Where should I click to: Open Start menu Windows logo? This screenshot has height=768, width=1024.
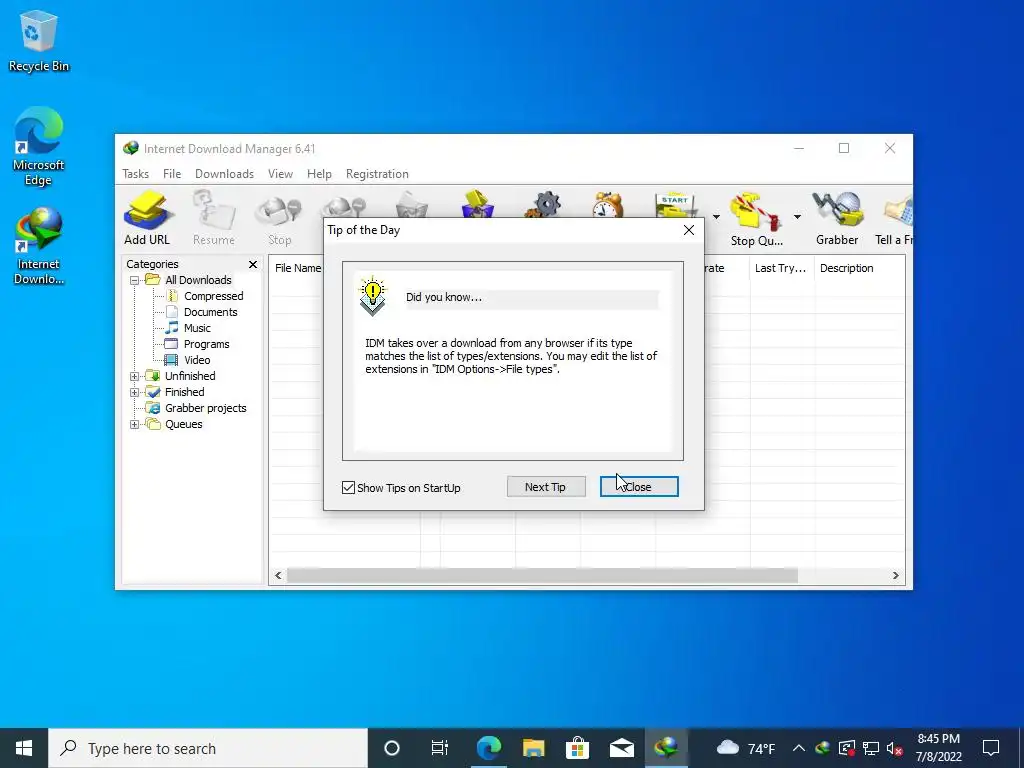24,748
